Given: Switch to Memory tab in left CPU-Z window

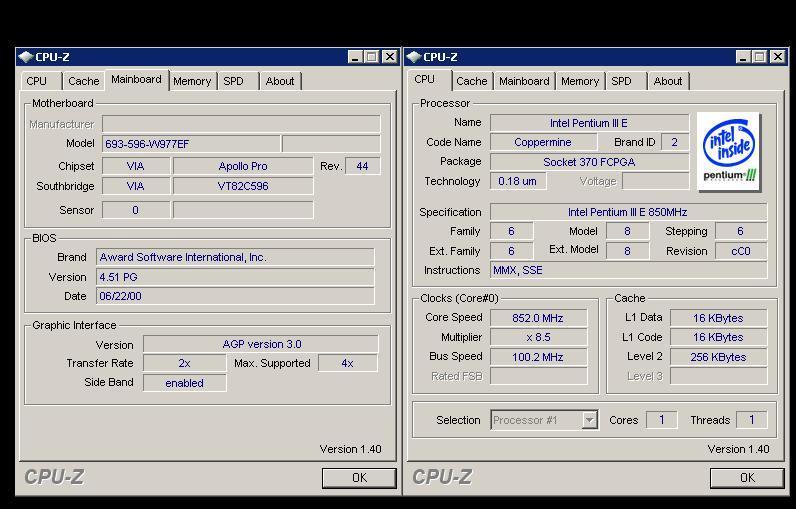Looking at the screenshot, I should tap(192, 81).
